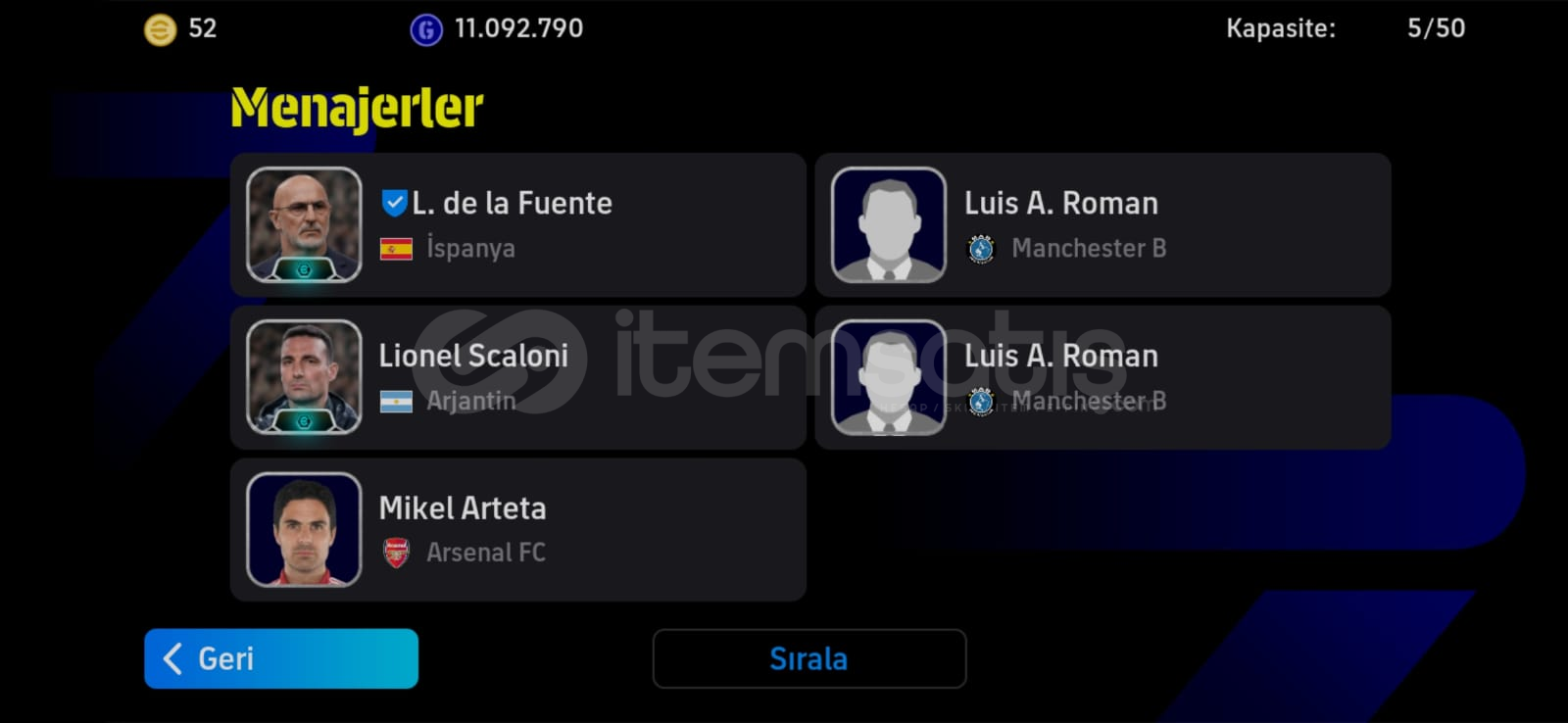The width and height of the screenshot is (1568, 723).
Task: Select Lionel Scaloni manager name
Action: [x=473, y=356]
